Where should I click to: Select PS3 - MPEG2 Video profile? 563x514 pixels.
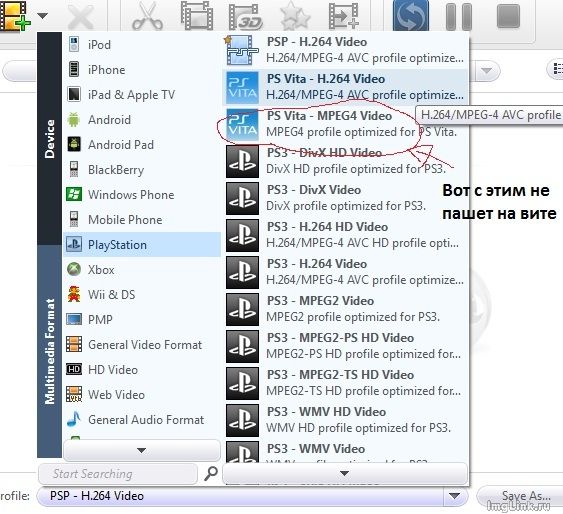coord(345,309)
